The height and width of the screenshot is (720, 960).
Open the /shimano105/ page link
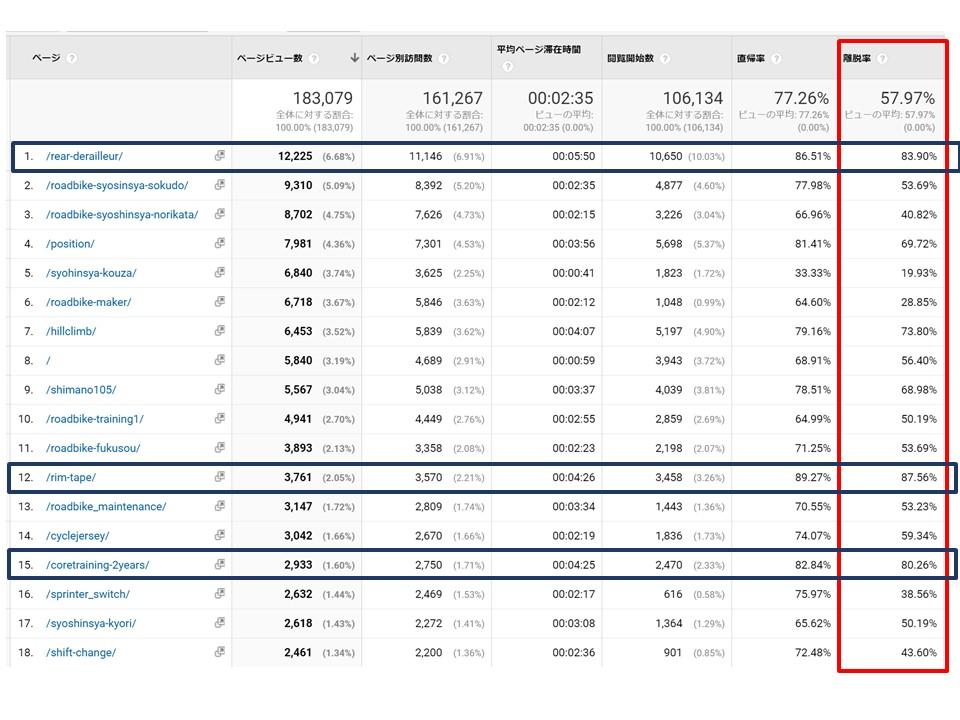(81, 389)
